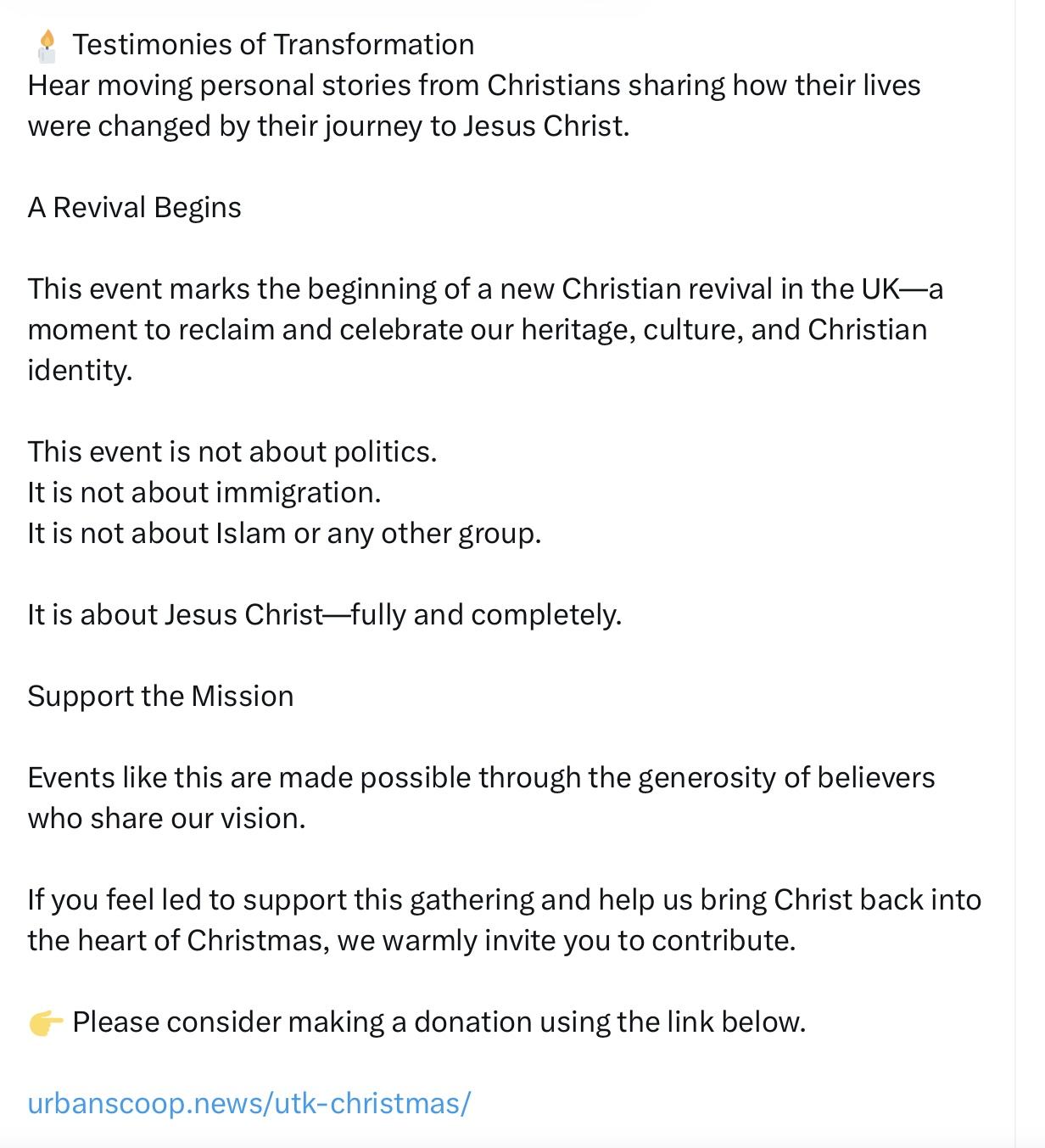Click the word "identity." ending the revival paragraph
The image size is (1045, 1148).
pos(80,370)
